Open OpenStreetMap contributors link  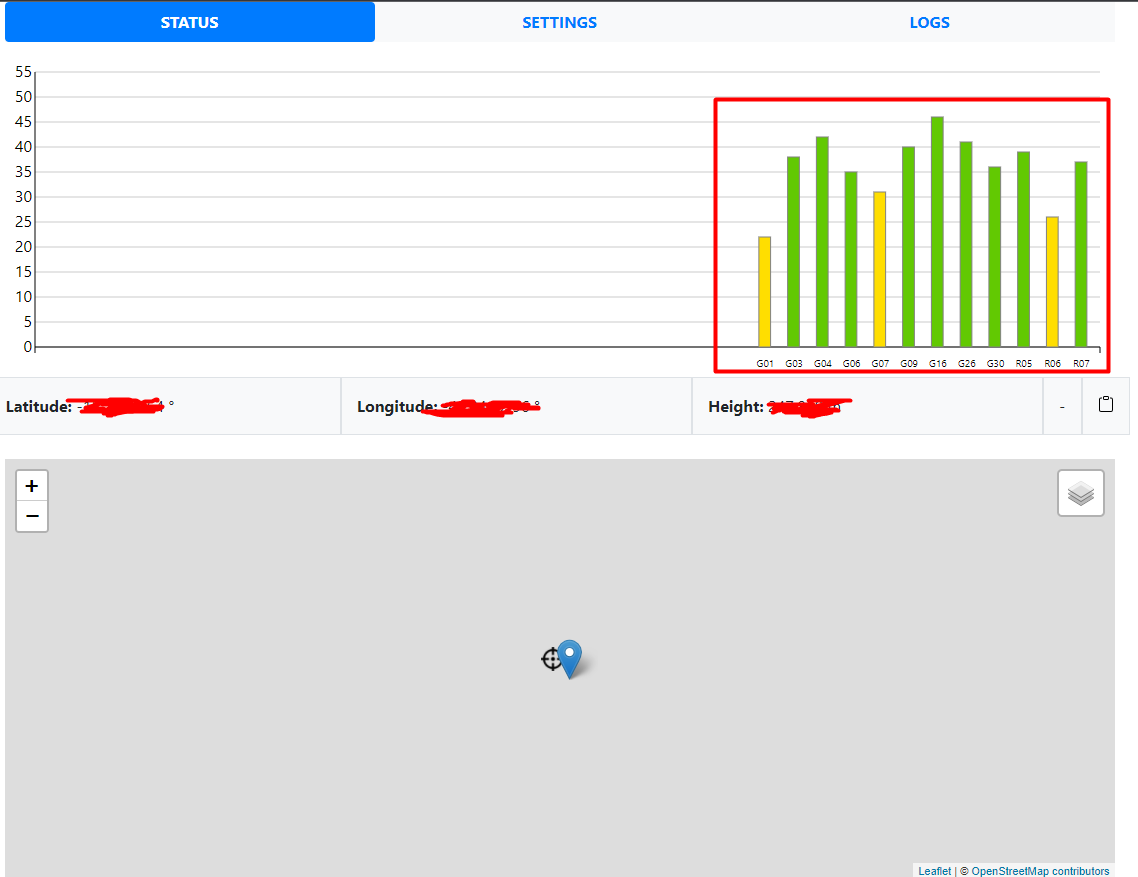[1040, 870]
